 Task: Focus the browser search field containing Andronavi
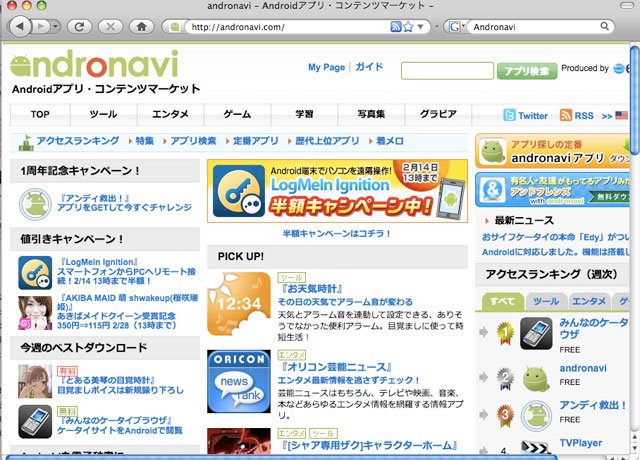535,27
